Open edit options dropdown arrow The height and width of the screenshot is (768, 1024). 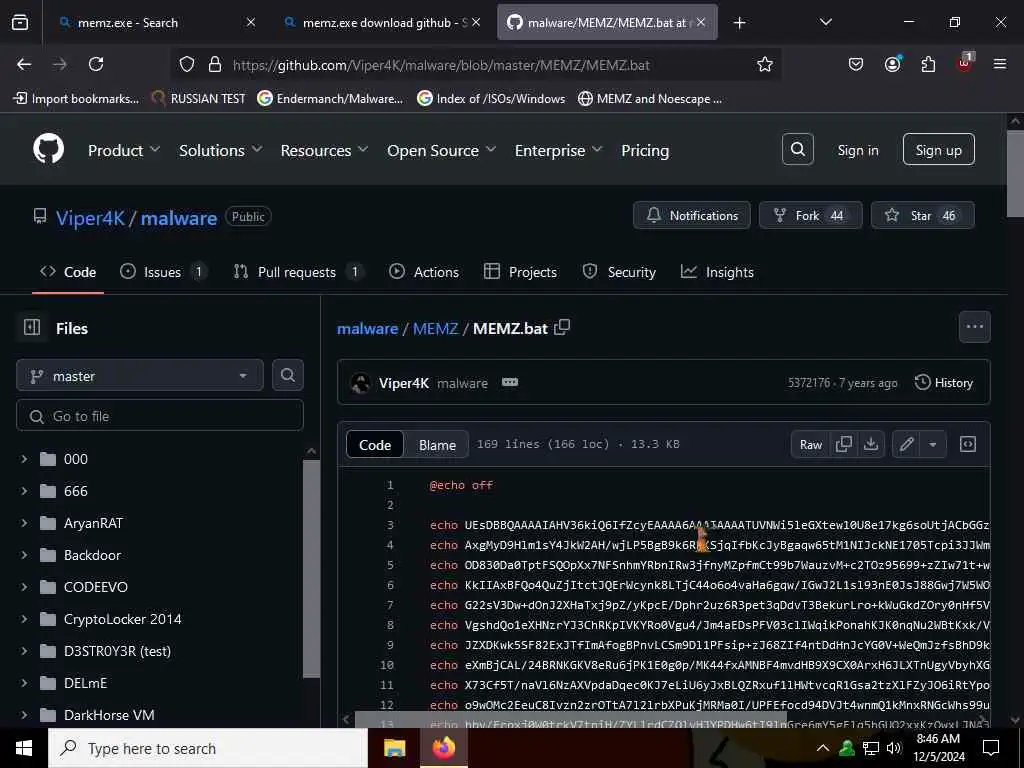(933, 444)
